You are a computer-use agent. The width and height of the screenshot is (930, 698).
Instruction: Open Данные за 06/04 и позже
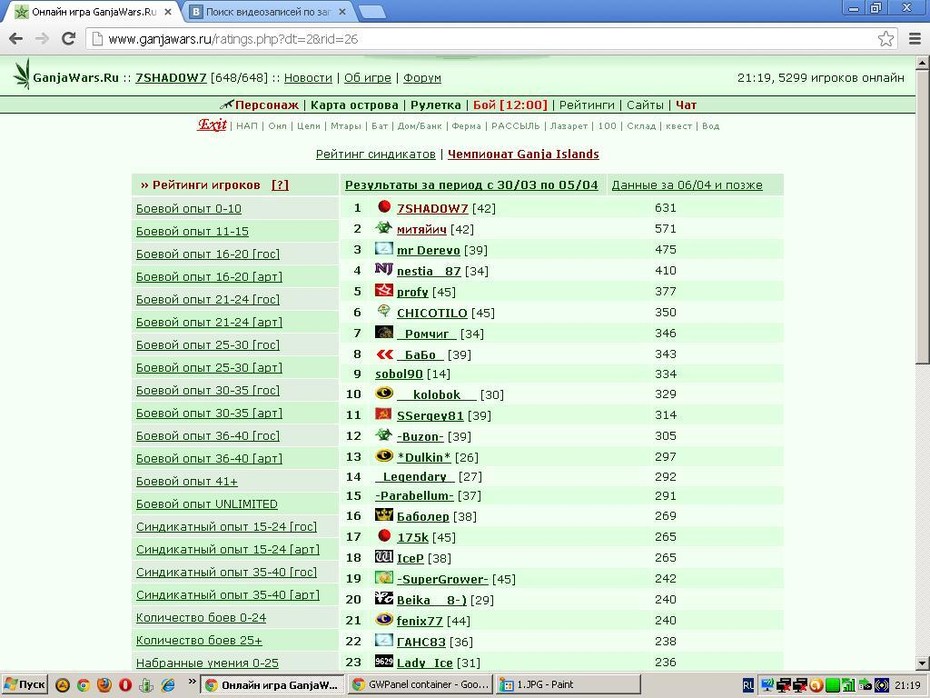click(687, 185)
